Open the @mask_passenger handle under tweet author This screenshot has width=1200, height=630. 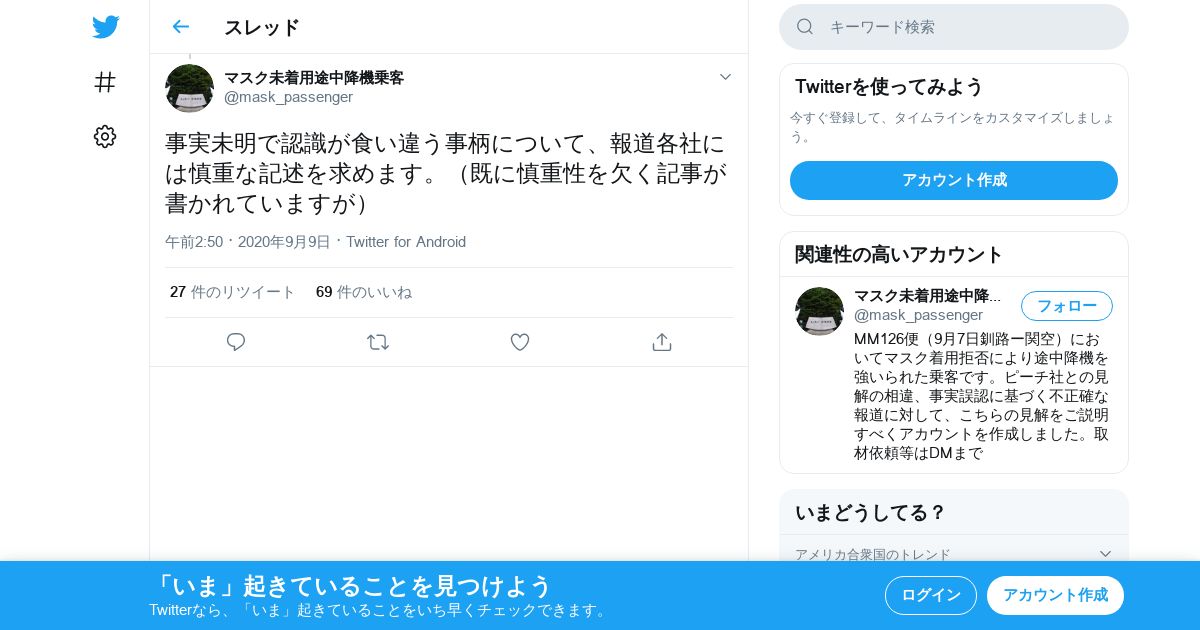click(x=288, y=97)
